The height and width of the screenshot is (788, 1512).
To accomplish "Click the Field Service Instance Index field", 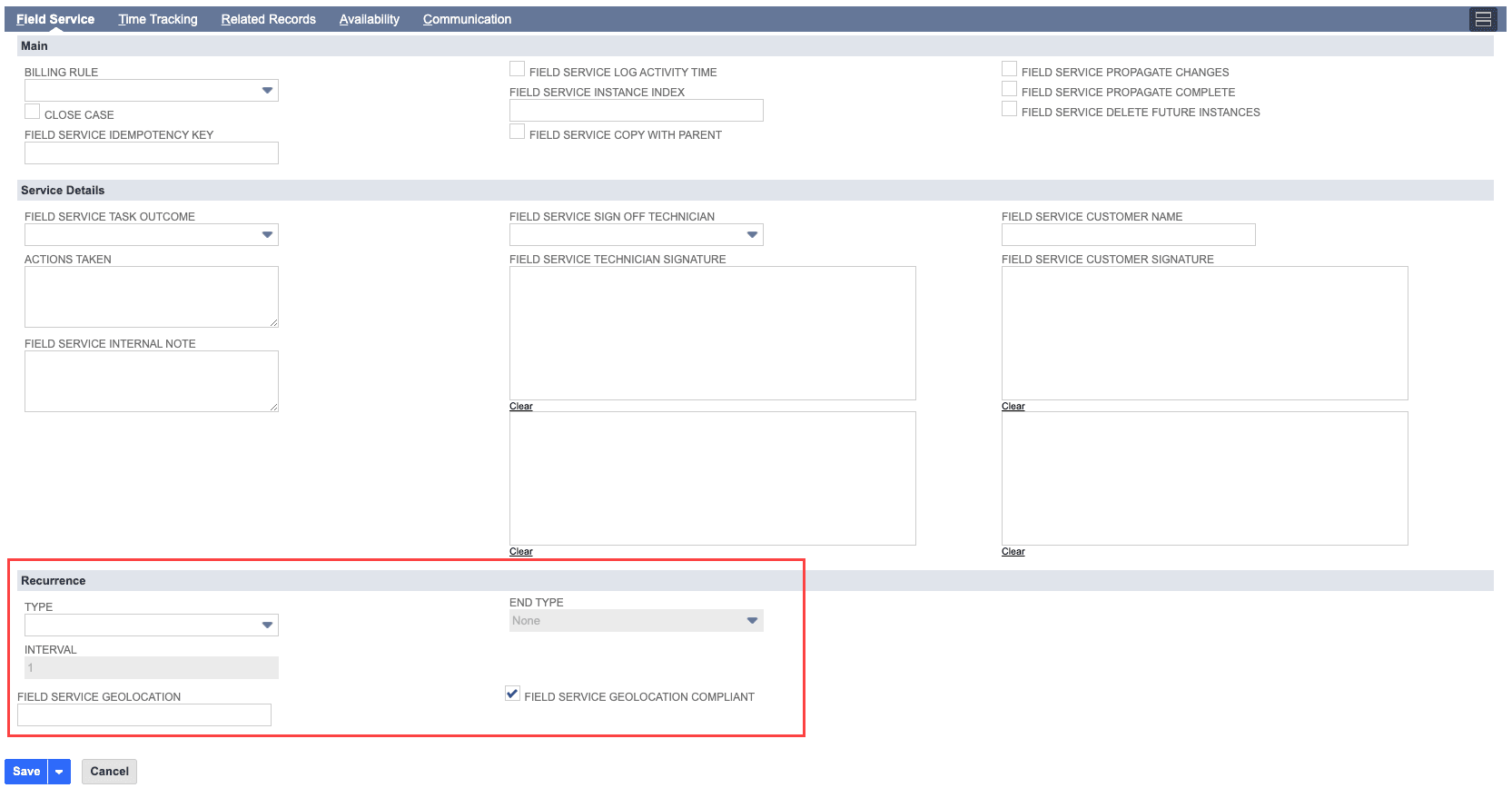I will coord(637,110).
